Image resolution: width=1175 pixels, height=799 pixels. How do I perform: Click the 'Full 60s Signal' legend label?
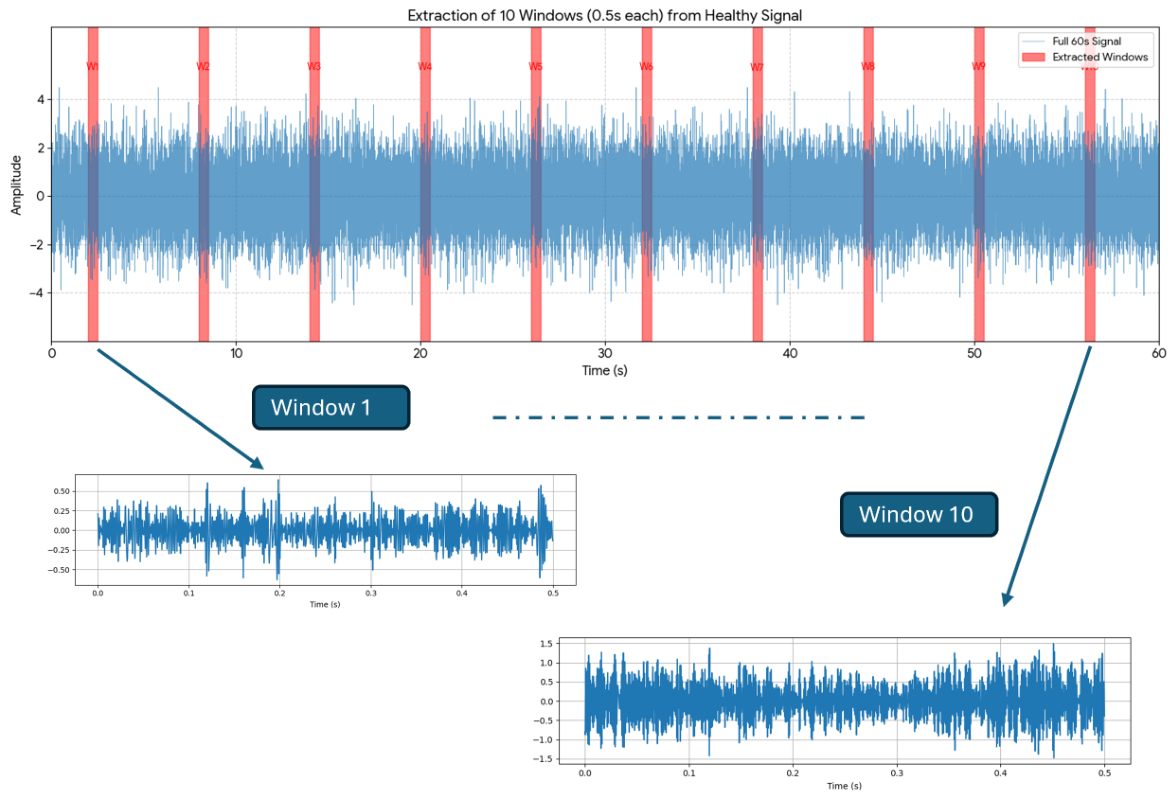(1087, 41)
